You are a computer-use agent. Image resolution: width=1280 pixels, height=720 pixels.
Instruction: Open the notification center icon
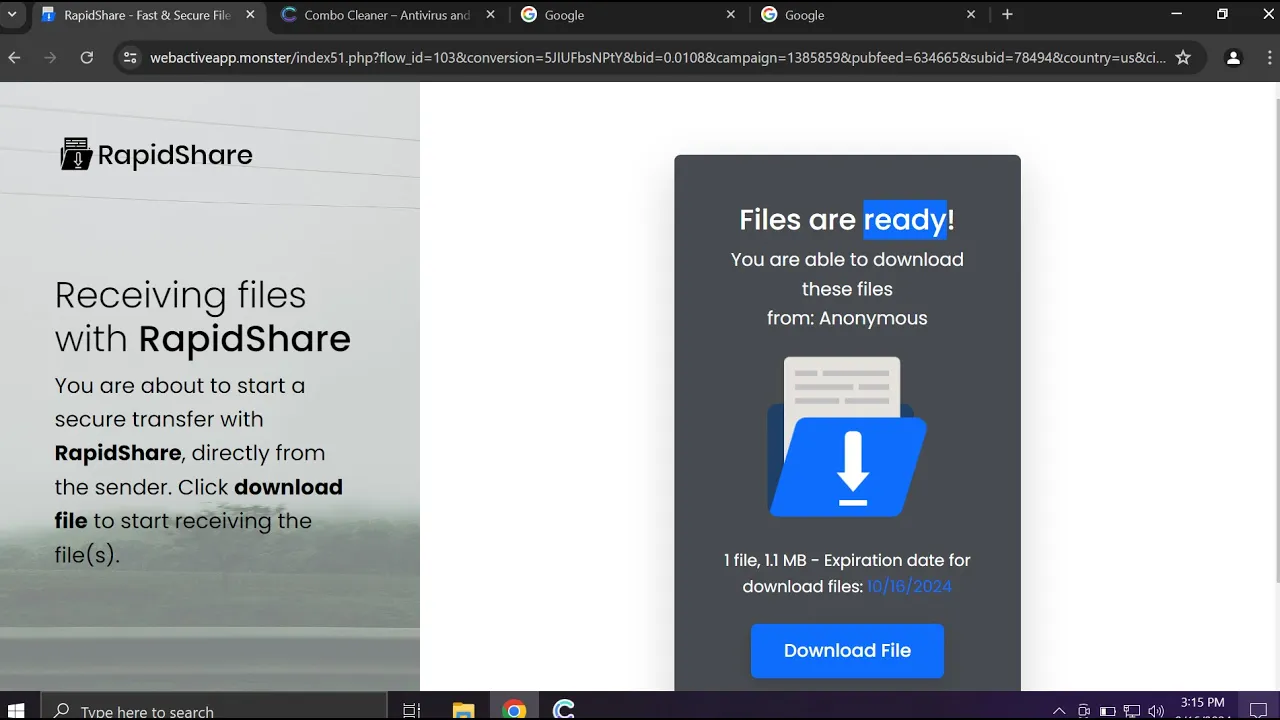click(1258, 710)
